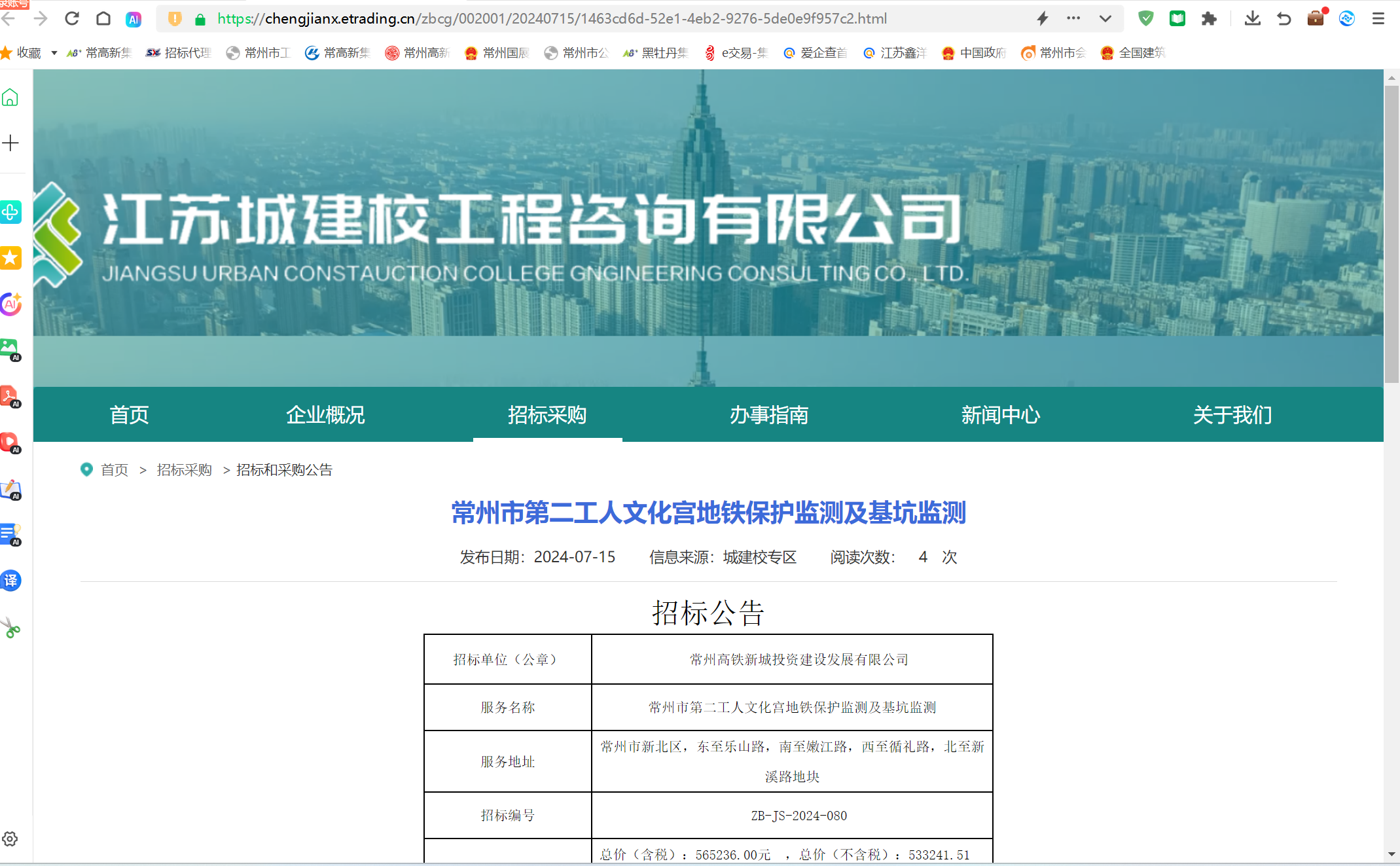Open the 常州国展 bookmark
Image resolution: width=1400 pixels, height=866 pixels.
(x=497, y=53)
